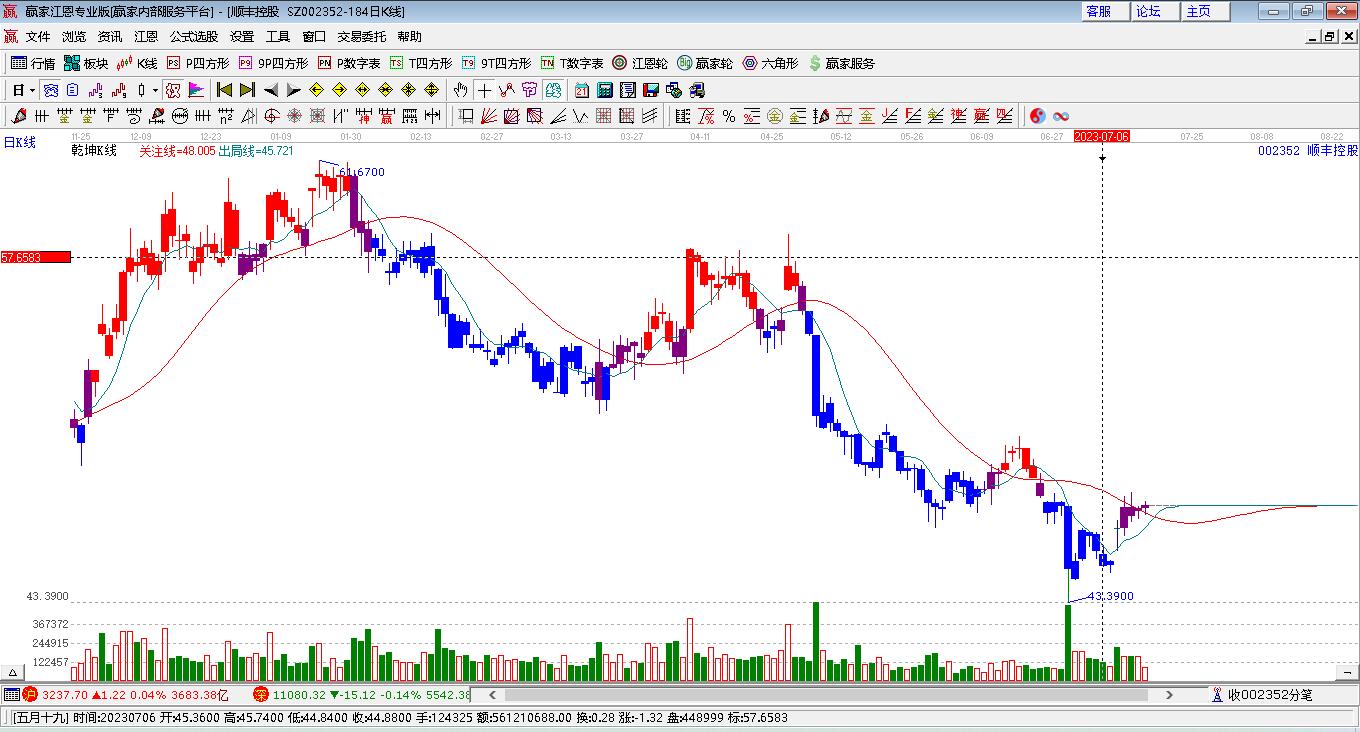Select the pencil drawing tool
The width and height of the screenshot is (1360, 732).
tap(19, 116)
